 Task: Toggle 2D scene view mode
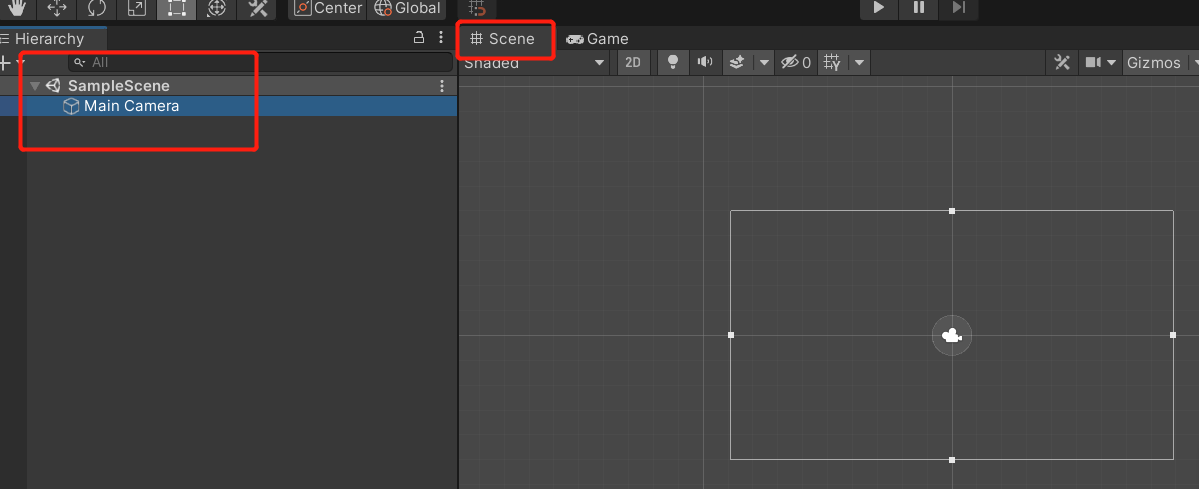[633, 63]
